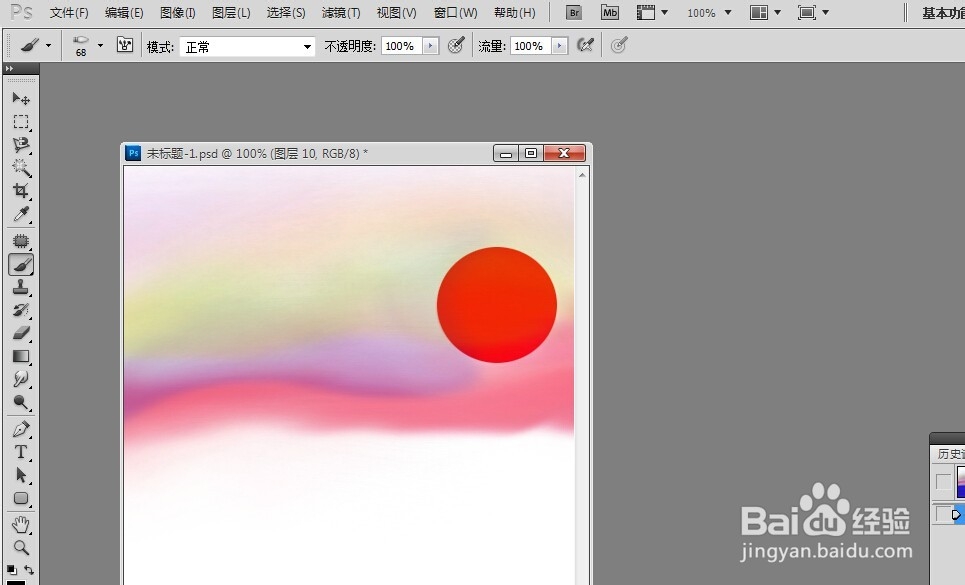The width and height of the screenshot is (965, 585).
Task: Select the Magic Wand tool
Action: 21,167
